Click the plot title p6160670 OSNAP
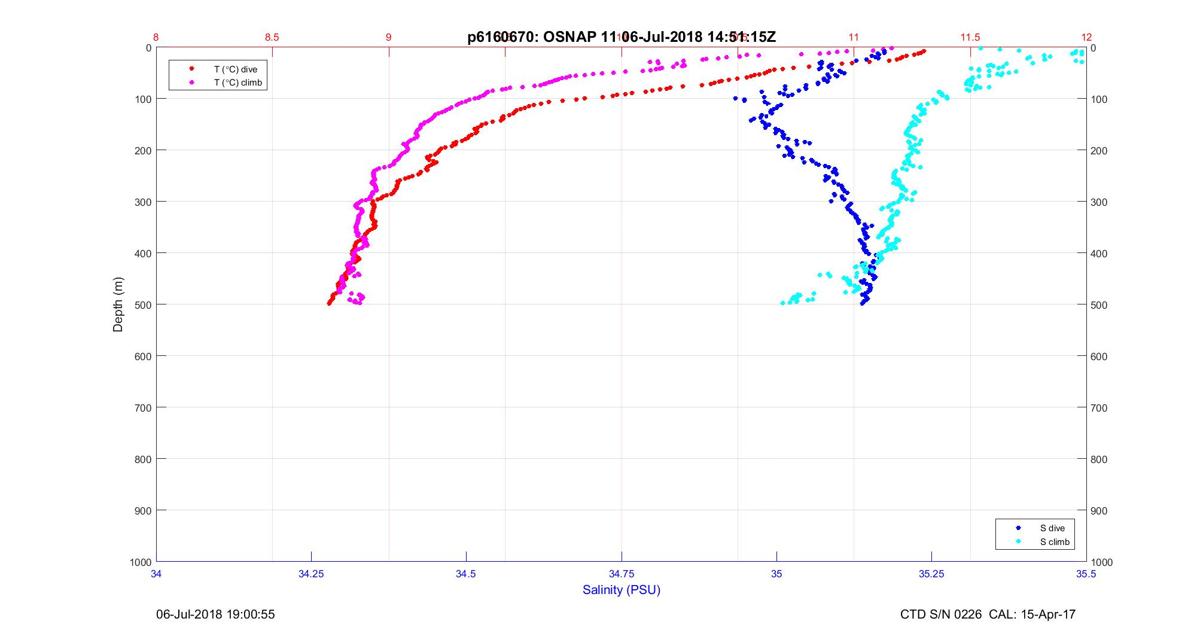The height and width of the screenshot is (632, 1200). (621, 37)
